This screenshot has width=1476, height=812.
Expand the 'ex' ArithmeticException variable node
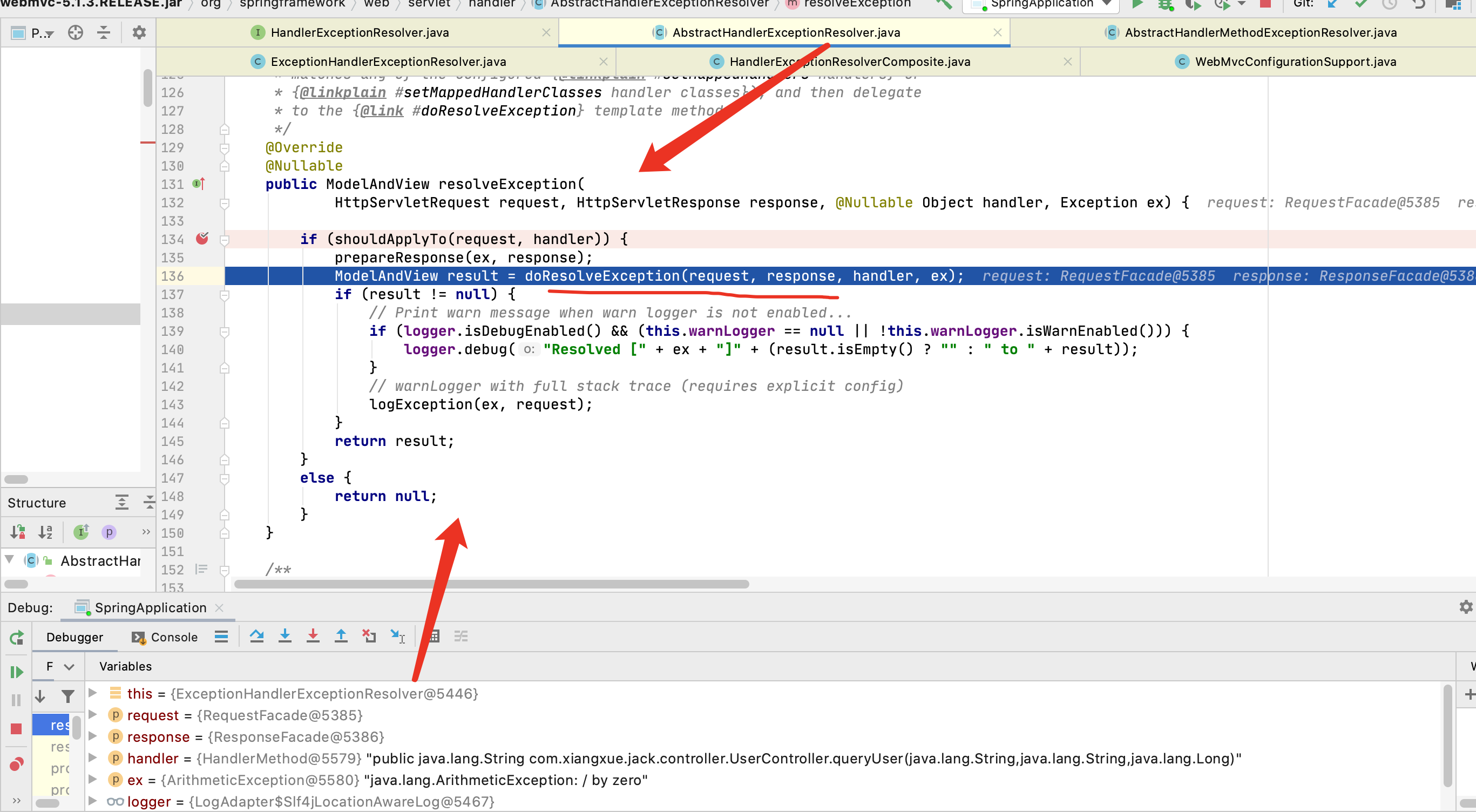tap(93, 780)
